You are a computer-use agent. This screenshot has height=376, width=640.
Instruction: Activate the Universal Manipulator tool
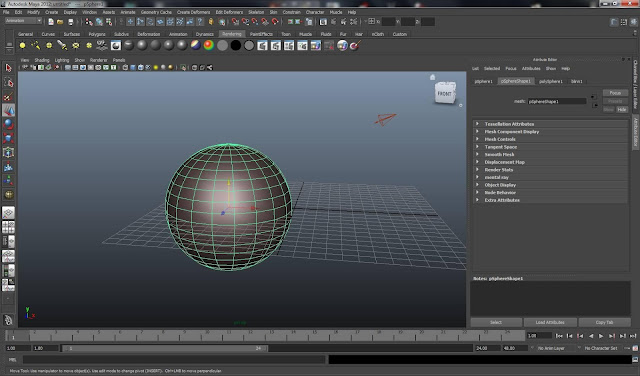click(x=8, y=152)
